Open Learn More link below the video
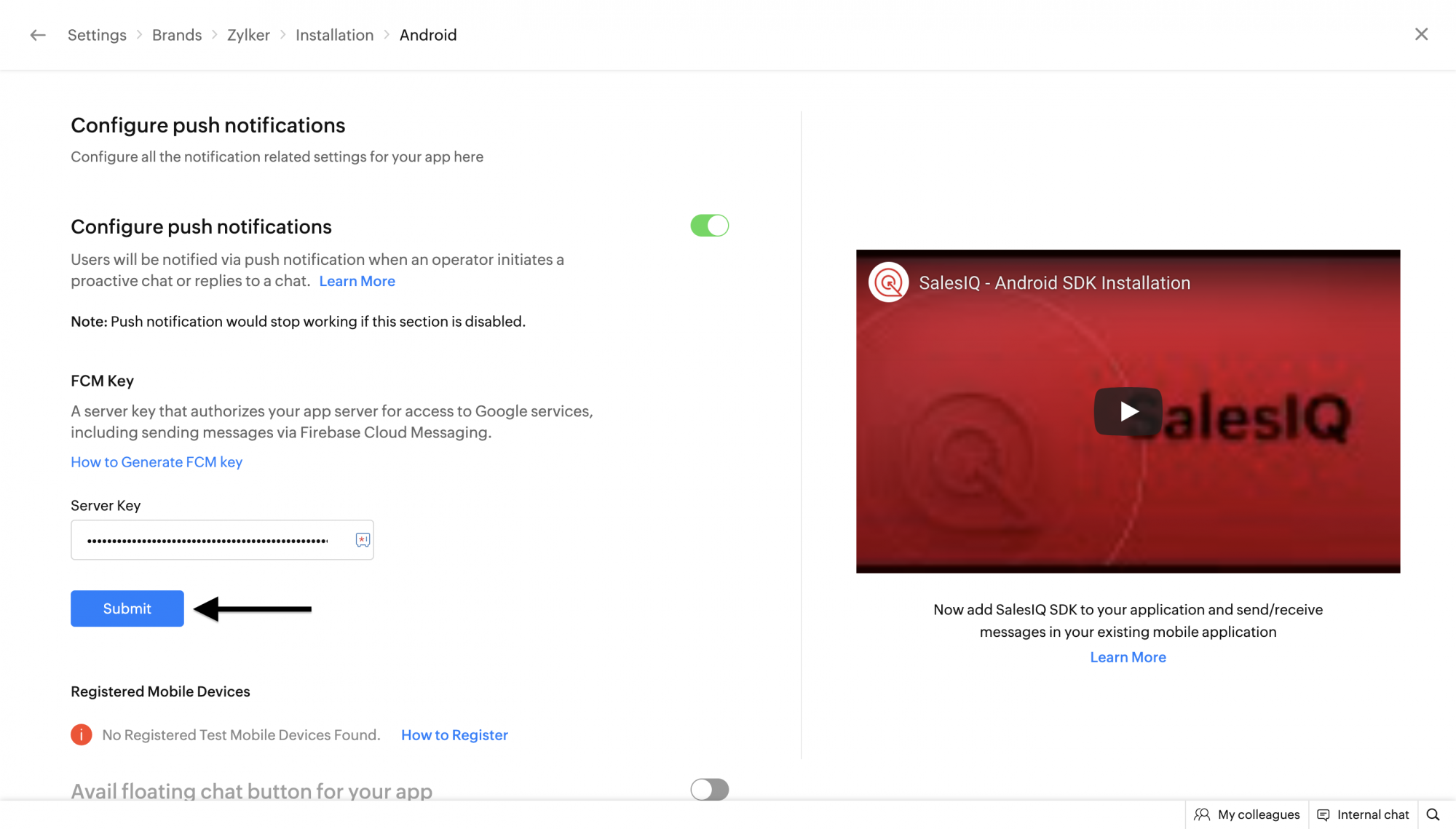The height and width of the screenshot is (829, 1456). click(x=1128, y=657)
